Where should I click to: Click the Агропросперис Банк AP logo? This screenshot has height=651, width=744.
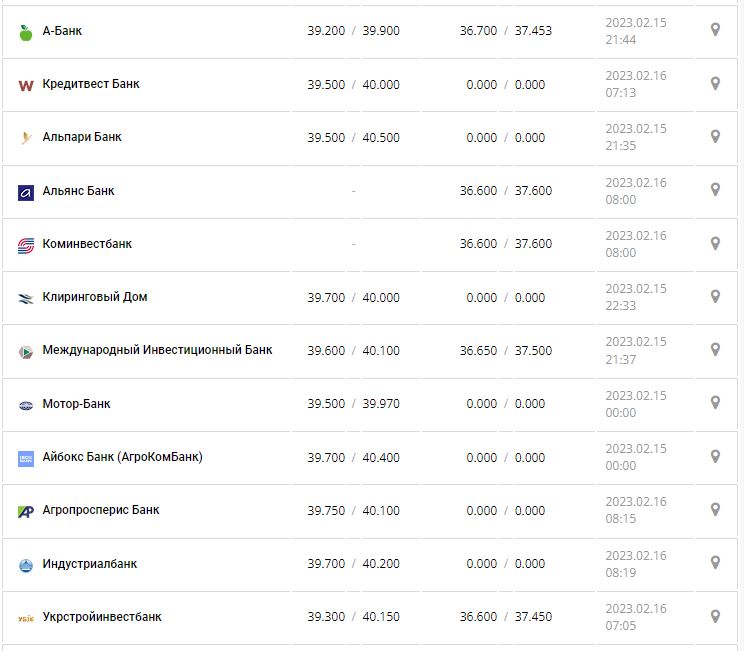[26, 511]
